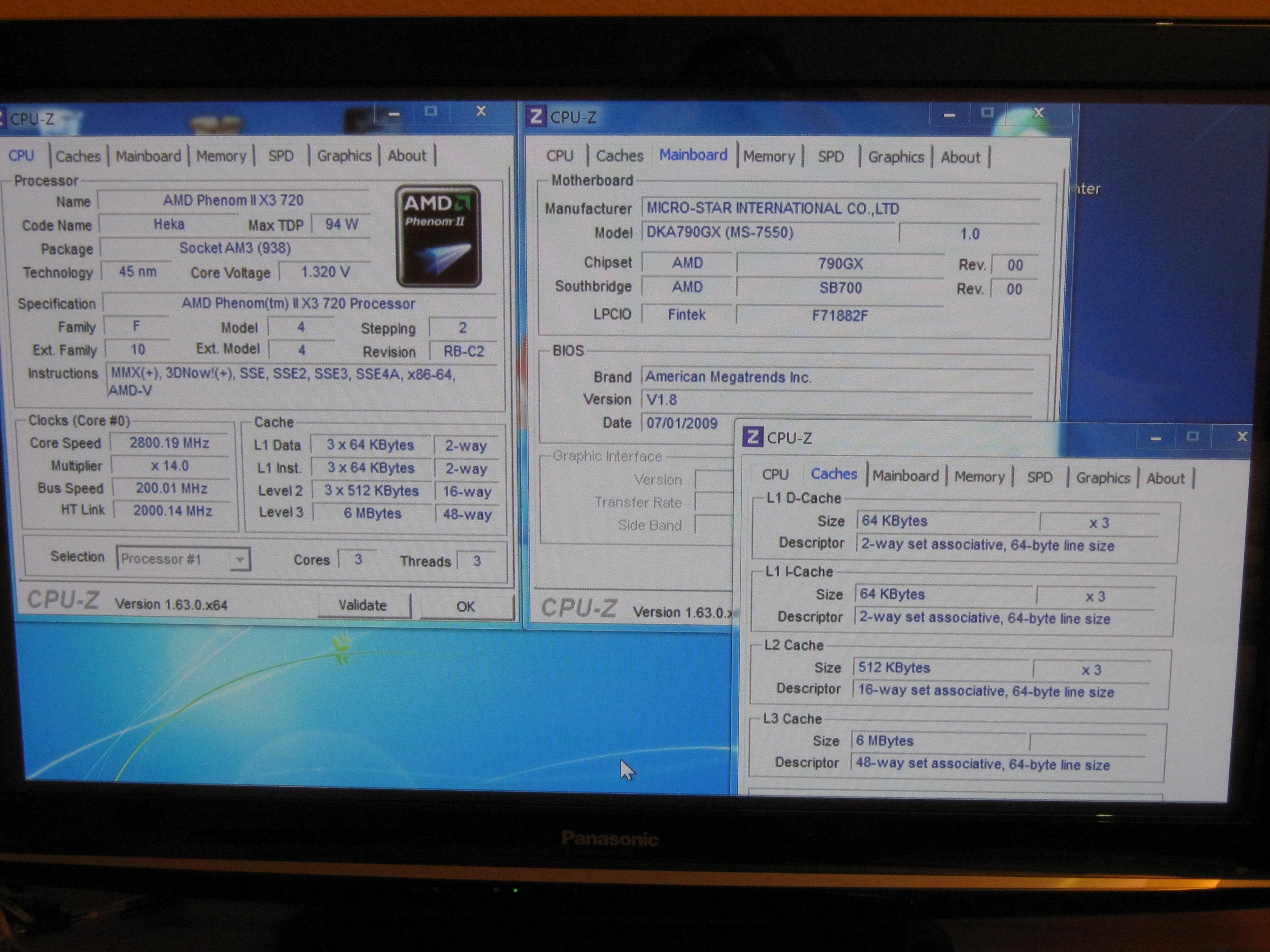Click the L3 Cache size '6 MBytes'
1270x952 pixels.
938,741
